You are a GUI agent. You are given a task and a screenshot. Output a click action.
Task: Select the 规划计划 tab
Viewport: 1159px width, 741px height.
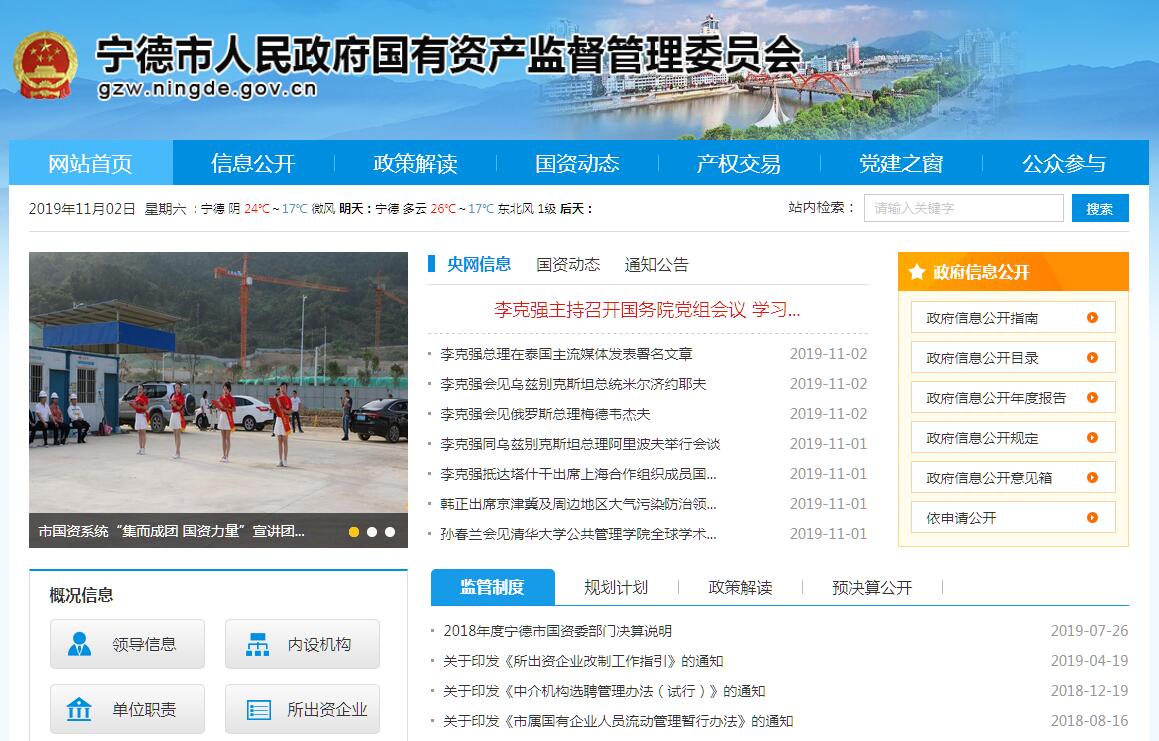tap(616, 587)
